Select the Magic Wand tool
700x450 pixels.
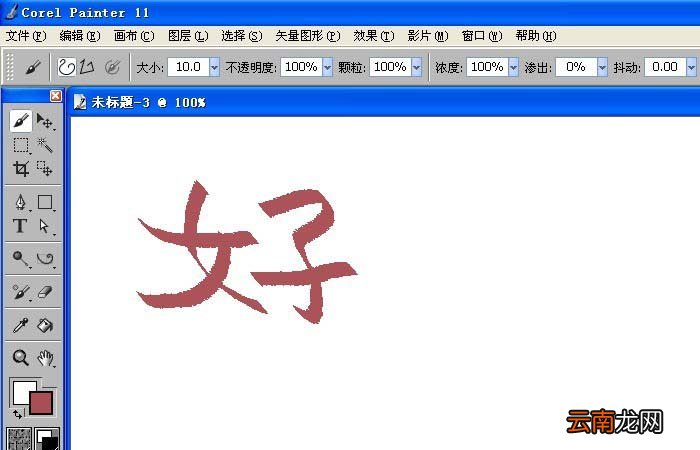(45, 145)
